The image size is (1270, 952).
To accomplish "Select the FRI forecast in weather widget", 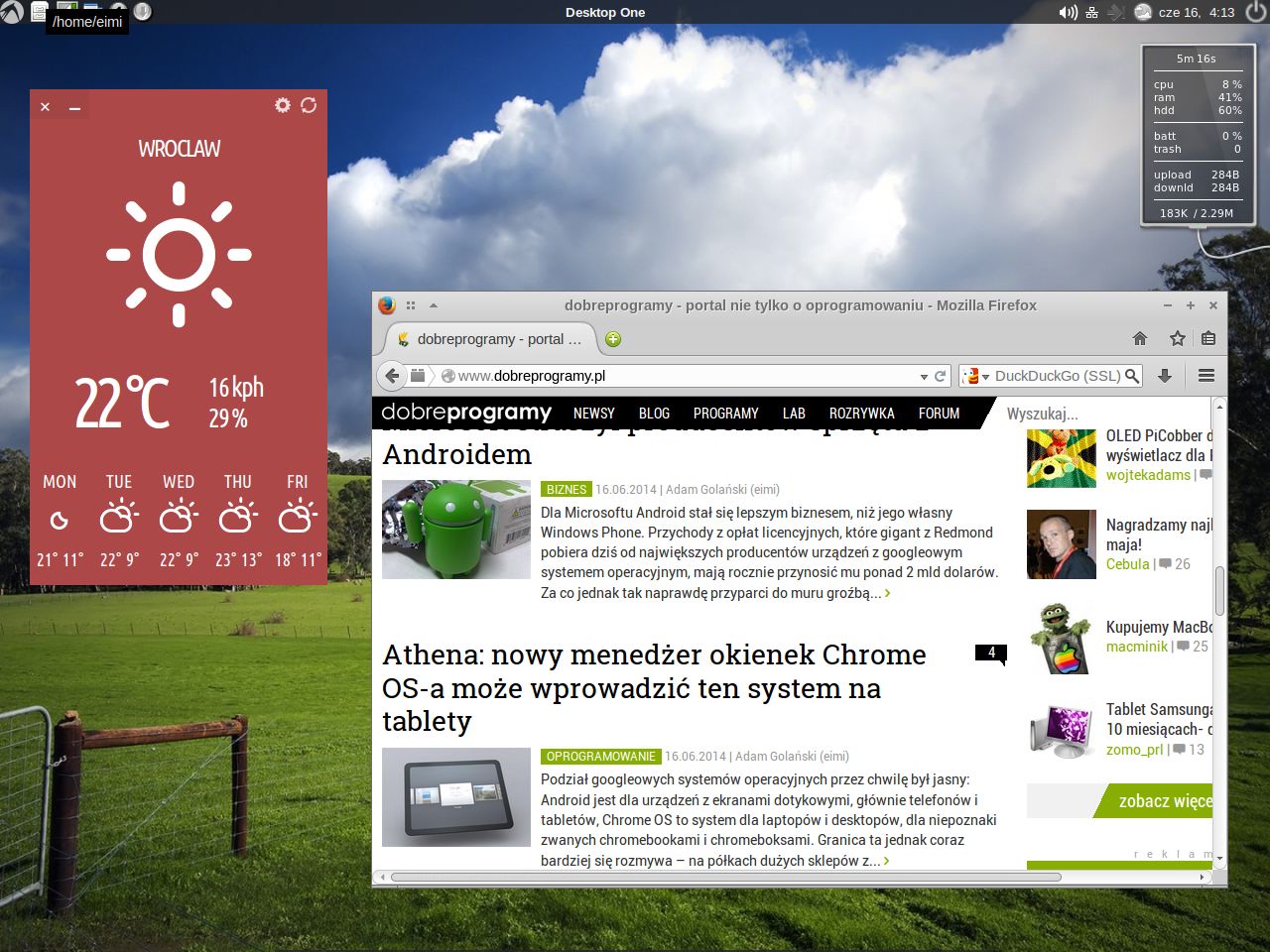I will point(298,522).
